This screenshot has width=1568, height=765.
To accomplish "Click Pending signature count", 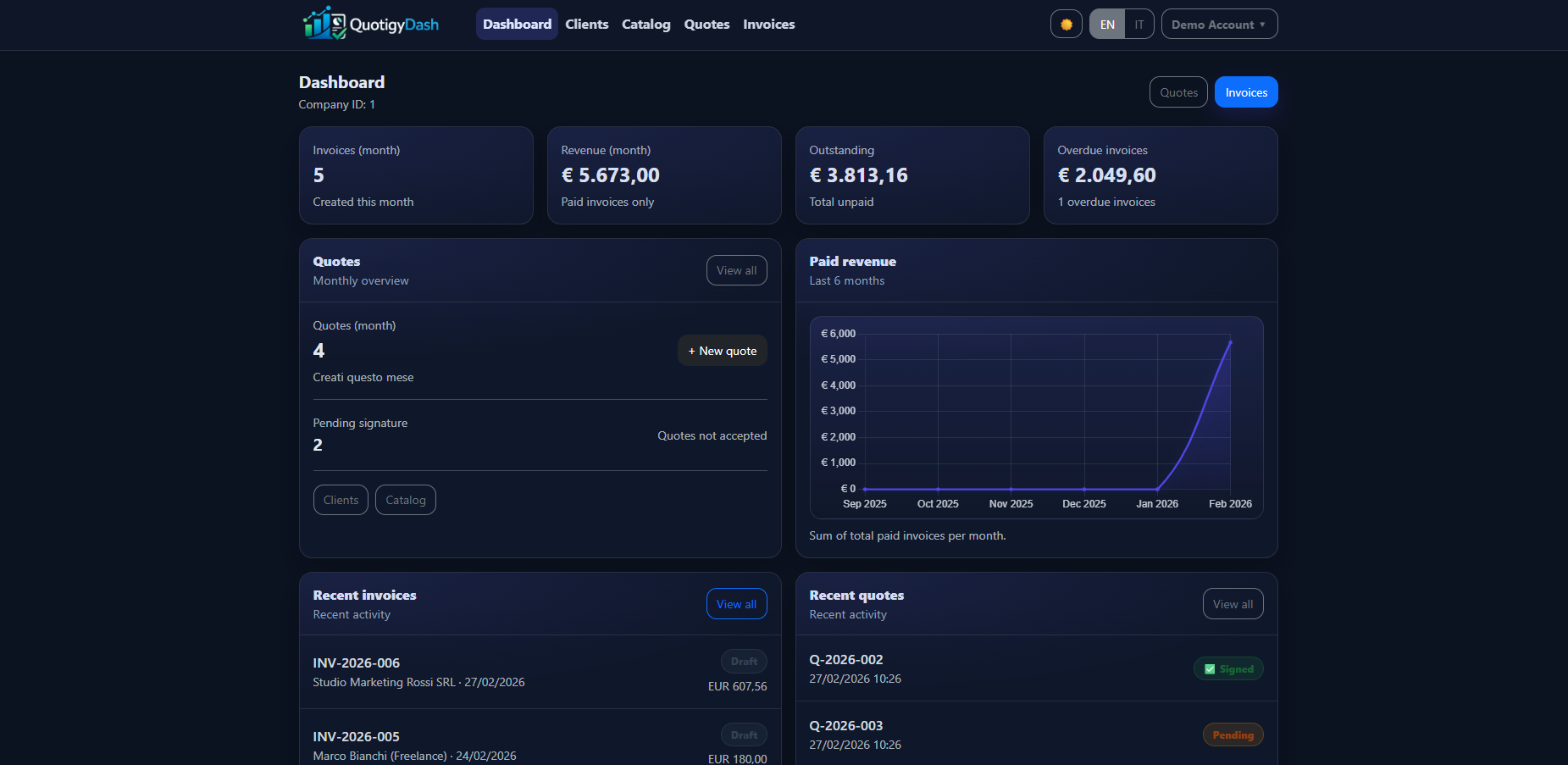I will [x=318, y=445].
